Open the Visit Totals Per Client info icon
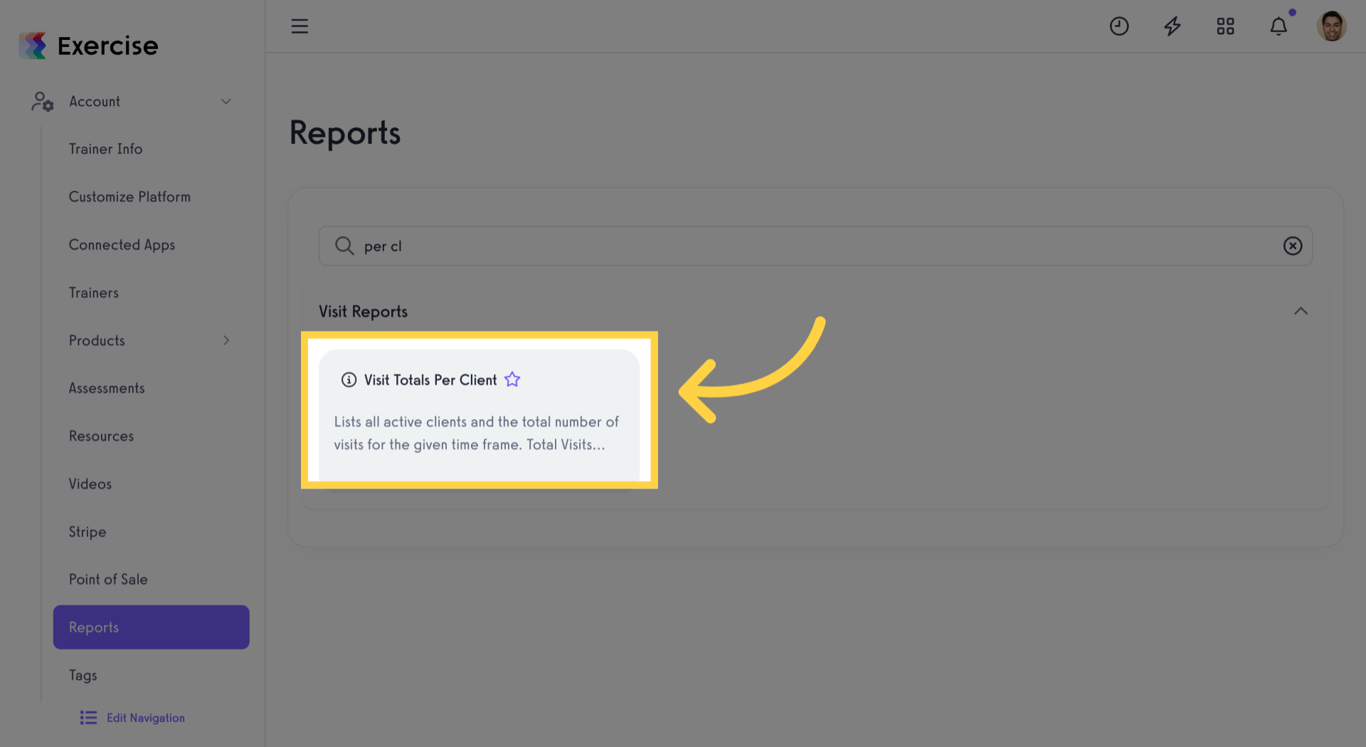The image size is (1366, 747). tap(348, 379)
